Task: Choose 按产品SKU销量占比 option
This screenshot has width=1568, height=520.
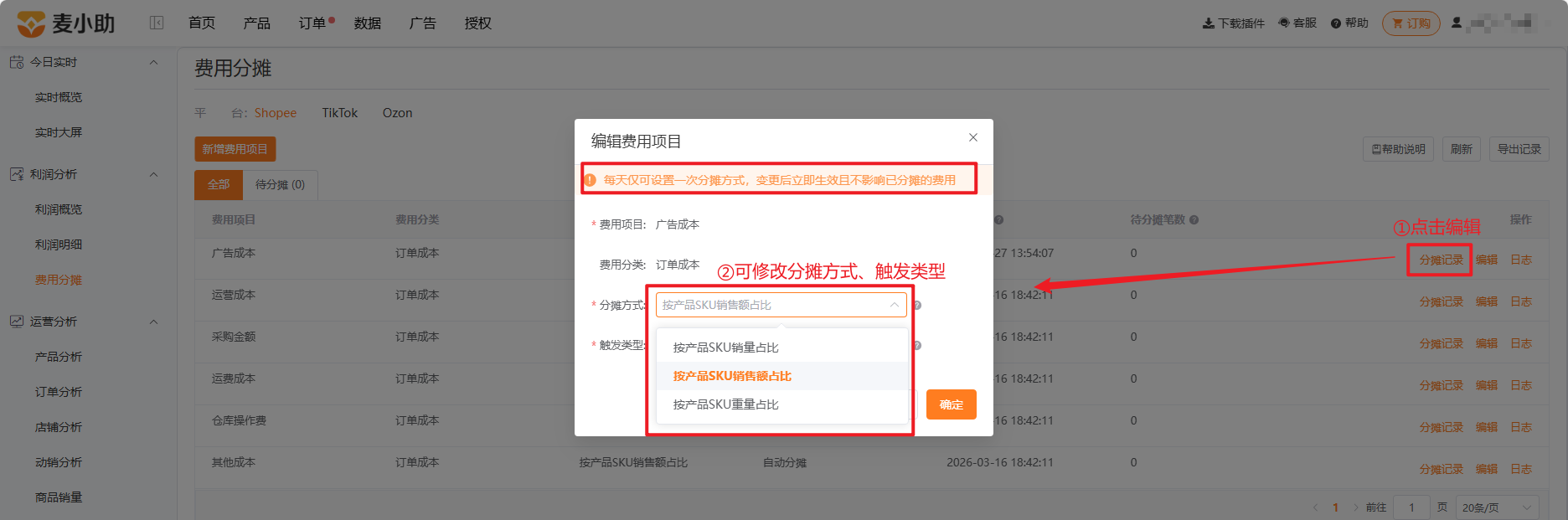Action: (x=782, y=348)
